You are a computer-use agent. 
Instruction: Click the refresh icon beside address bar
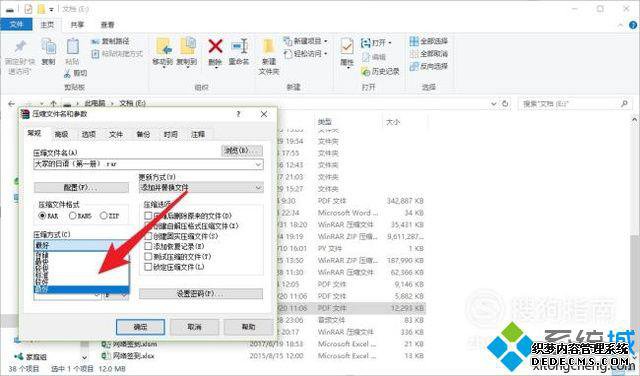pos(505,104)
